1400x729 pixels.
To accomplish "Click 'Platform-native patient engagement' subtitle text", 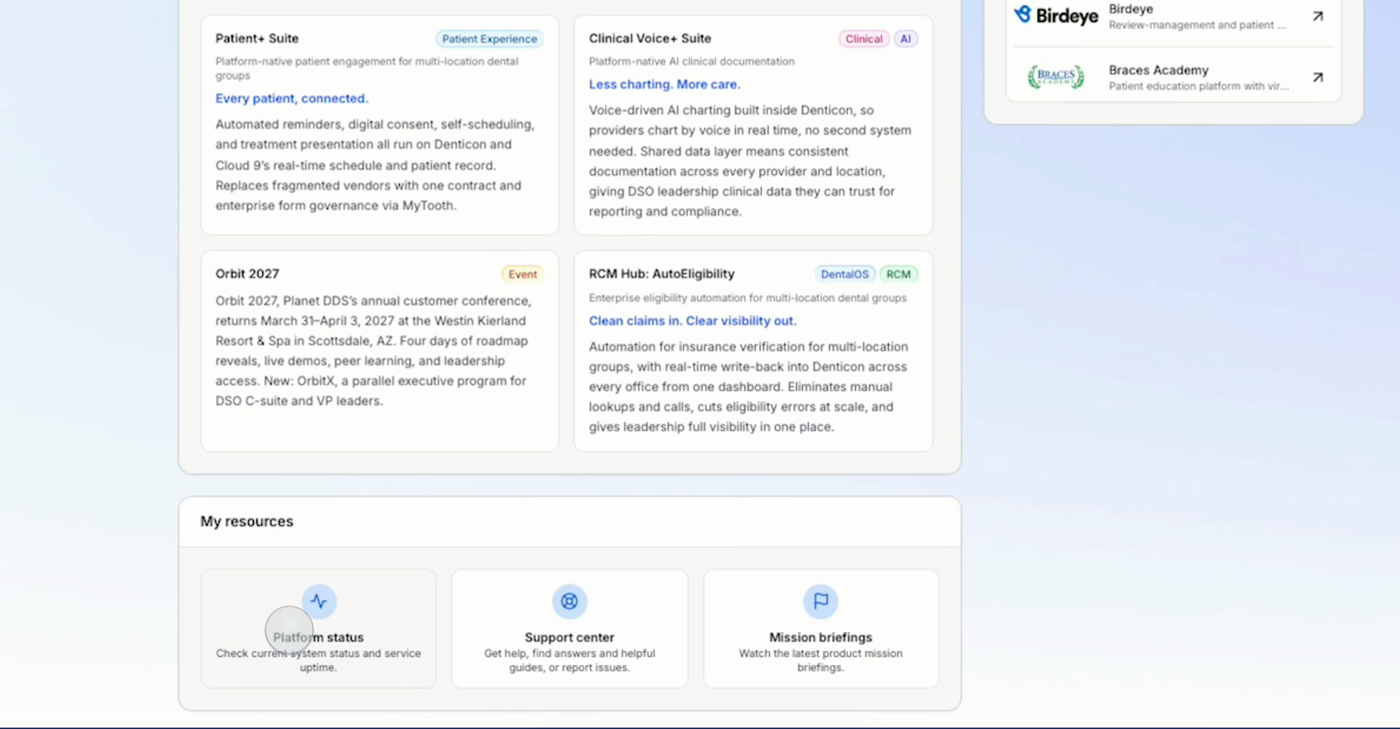I will 367,68.
